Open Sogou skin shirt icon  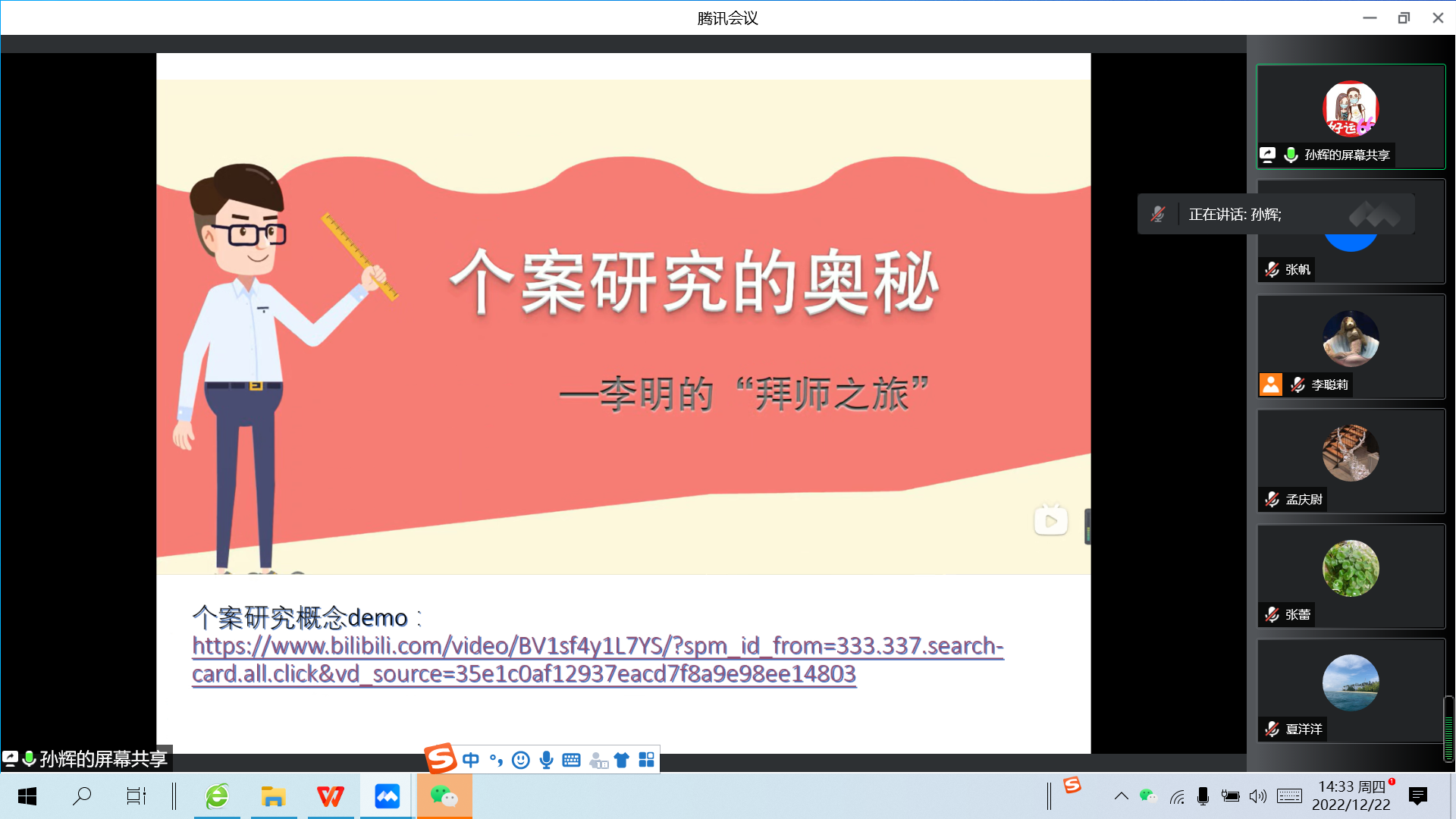point(622,760)
